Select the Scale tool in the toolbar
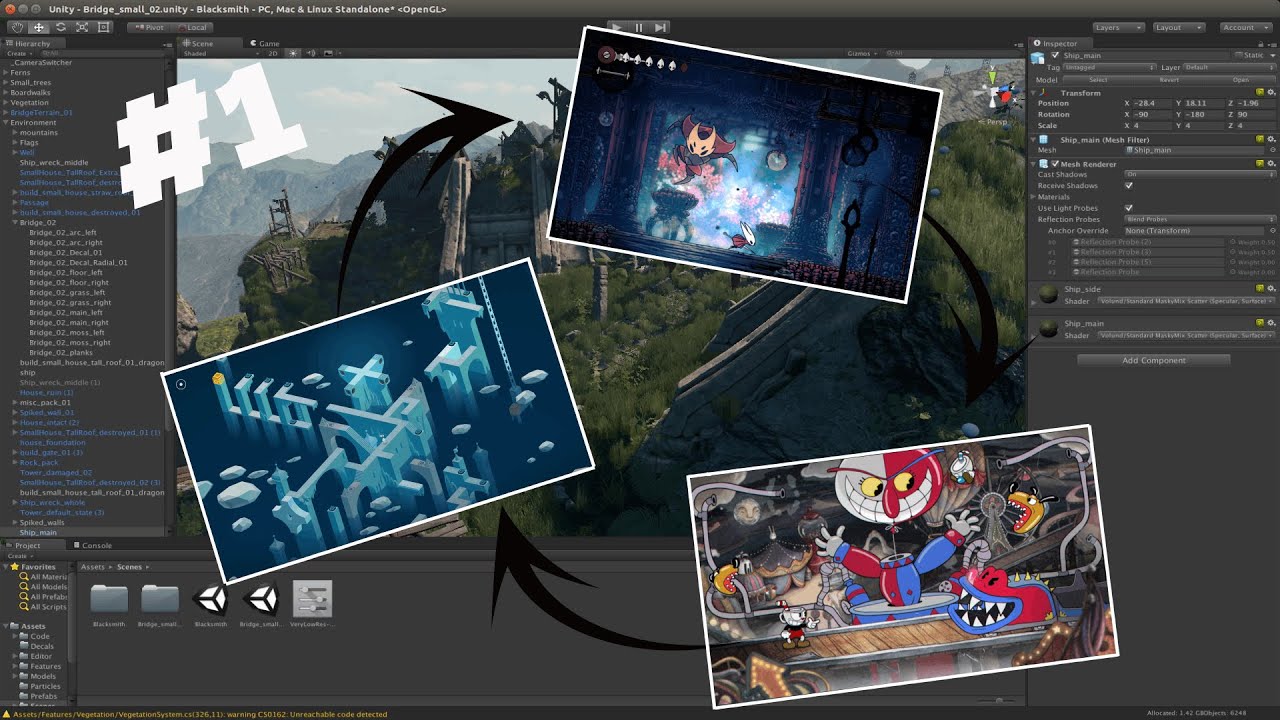This screenshot has height=720, width=1280. coord(82,27)
